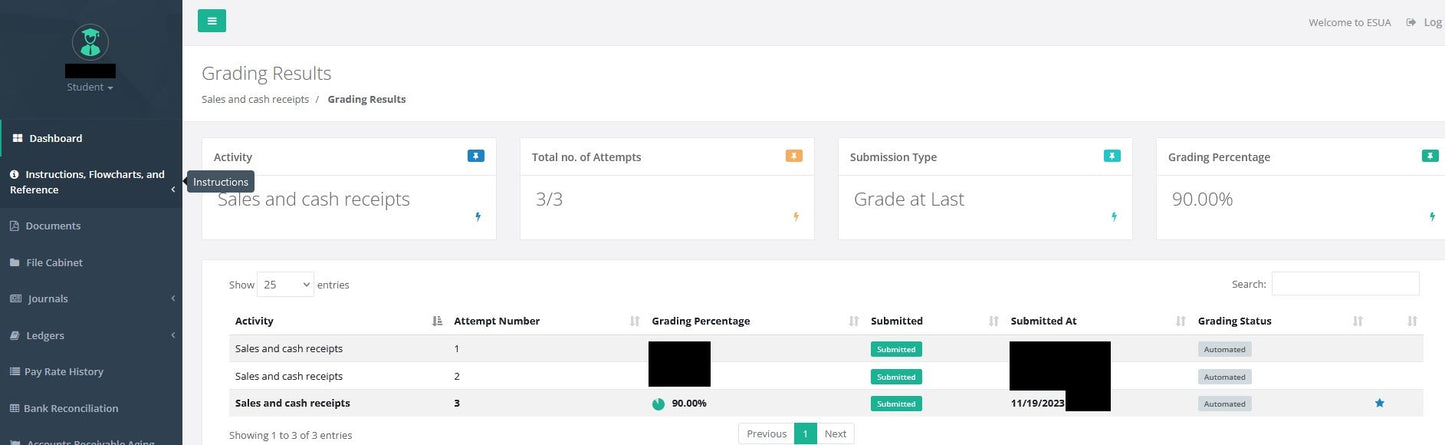Click Automated badge for attempt 2
The image size is (1445, 445).
click(x=1225, y=377)
